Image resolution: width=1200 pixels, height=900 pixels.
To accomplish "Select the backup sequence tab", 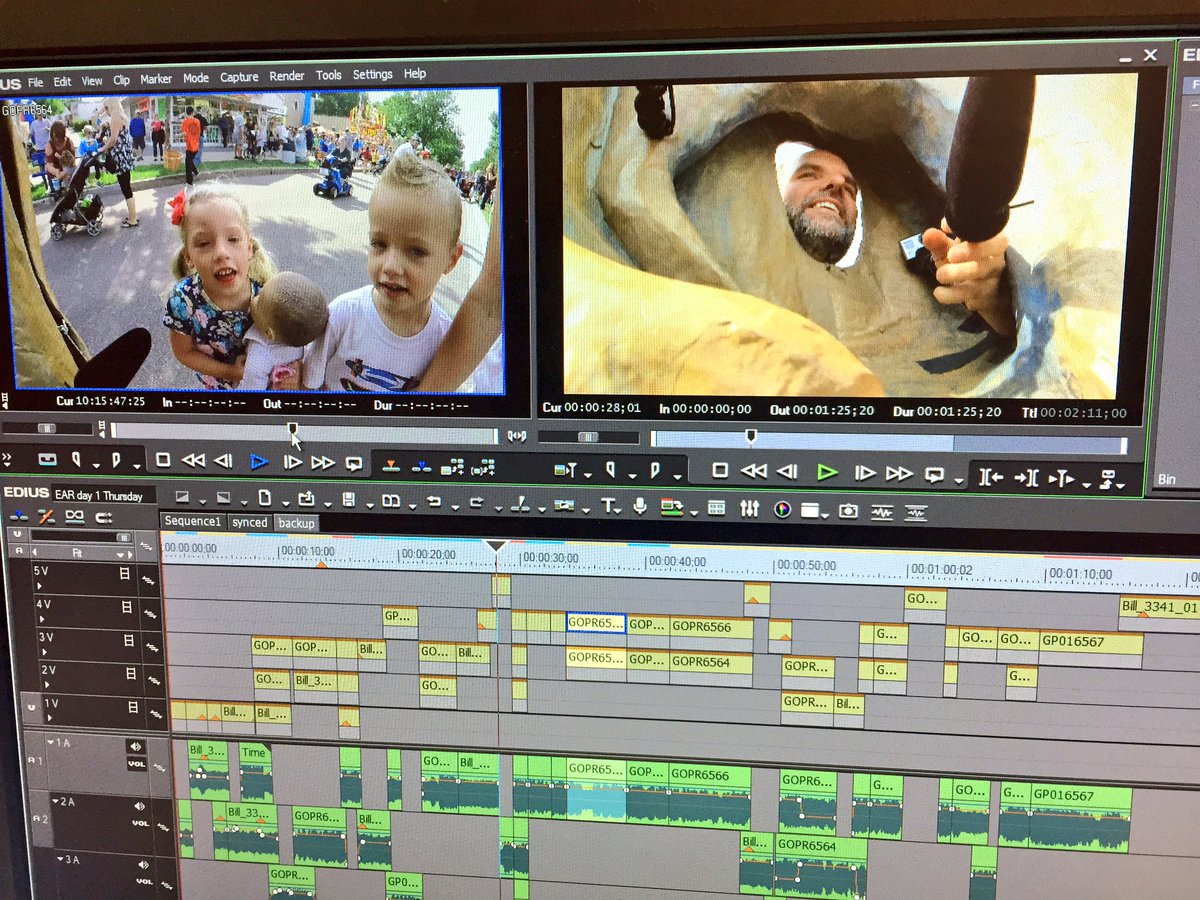I will (296, 524).
